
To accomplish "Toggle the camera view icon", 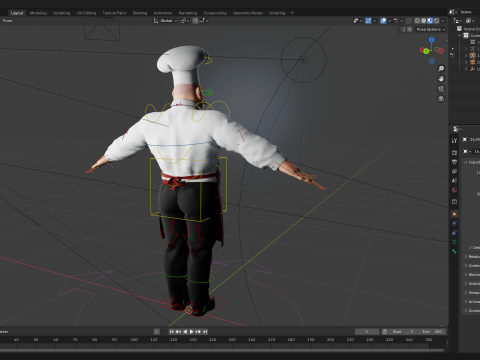I will click(x=441, y=89).
